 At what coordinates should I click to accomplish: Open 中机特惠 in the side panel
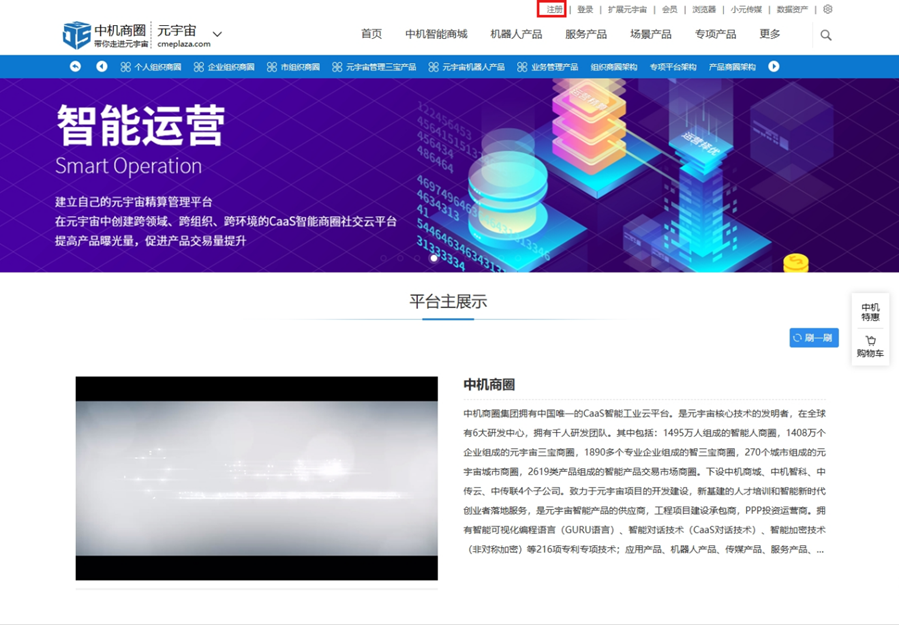point(870,312)
